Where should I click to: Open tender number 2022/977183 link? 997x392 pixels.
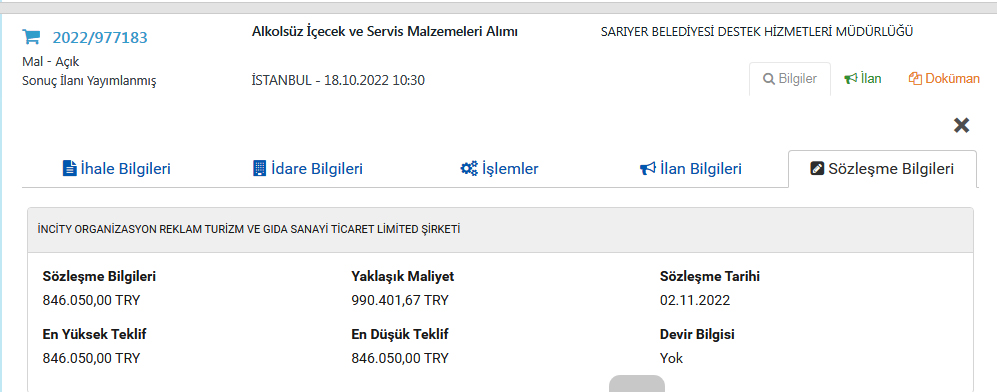pyautogui.click(x=100, y=38)
